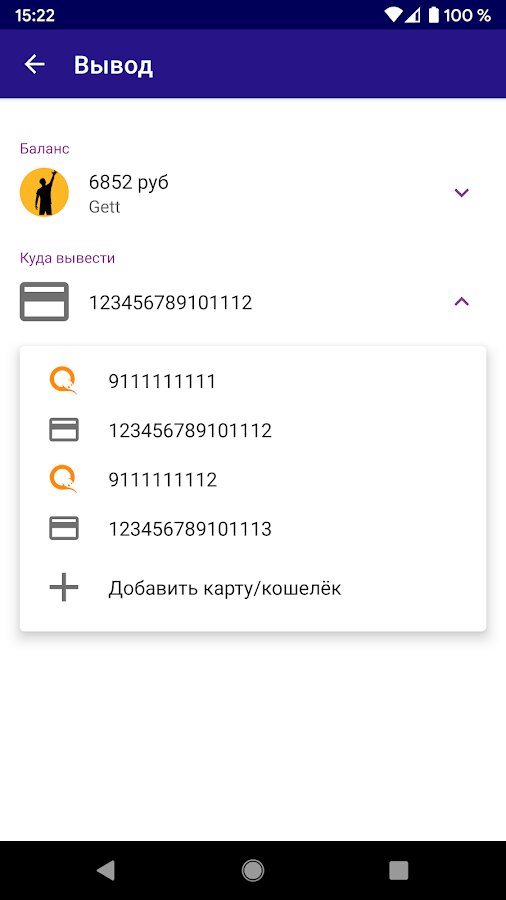Viewport: 506px width, 900px height.
Task: Tap QIWI logo next to 9111111111
Action: click(x=64, y=381)
